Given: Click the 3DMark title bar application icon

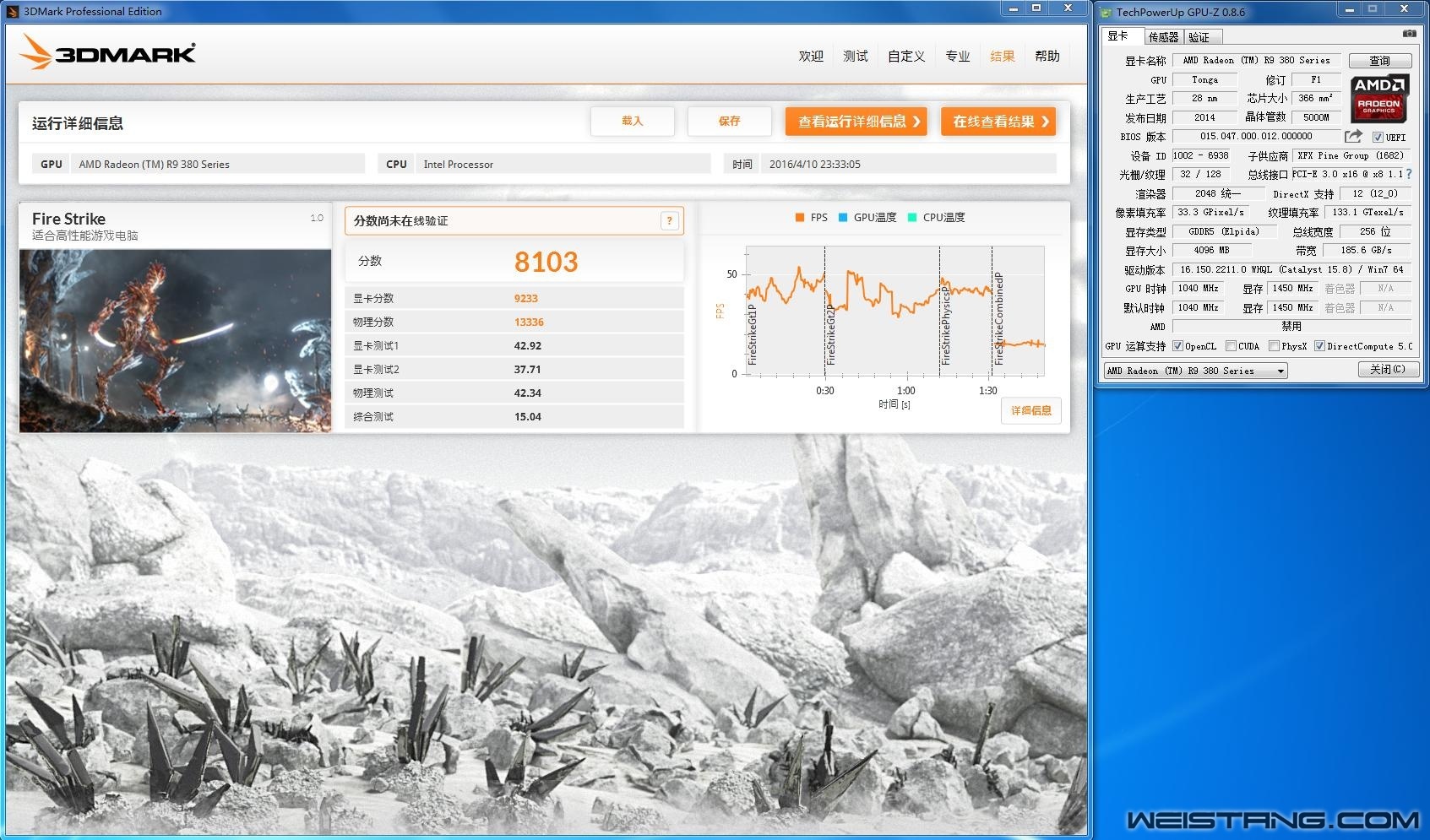Looking at the screenshot, I should click(x=13, y=11).
